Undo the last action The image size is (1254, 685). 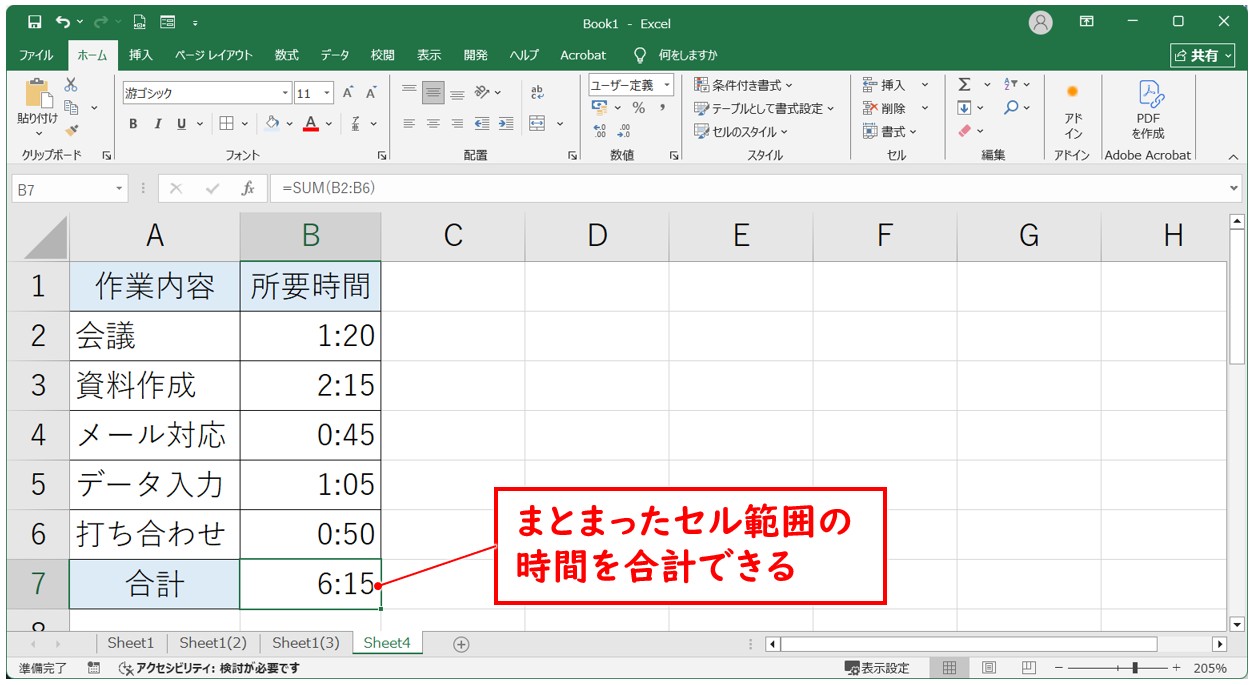click(x=64, y=22)
